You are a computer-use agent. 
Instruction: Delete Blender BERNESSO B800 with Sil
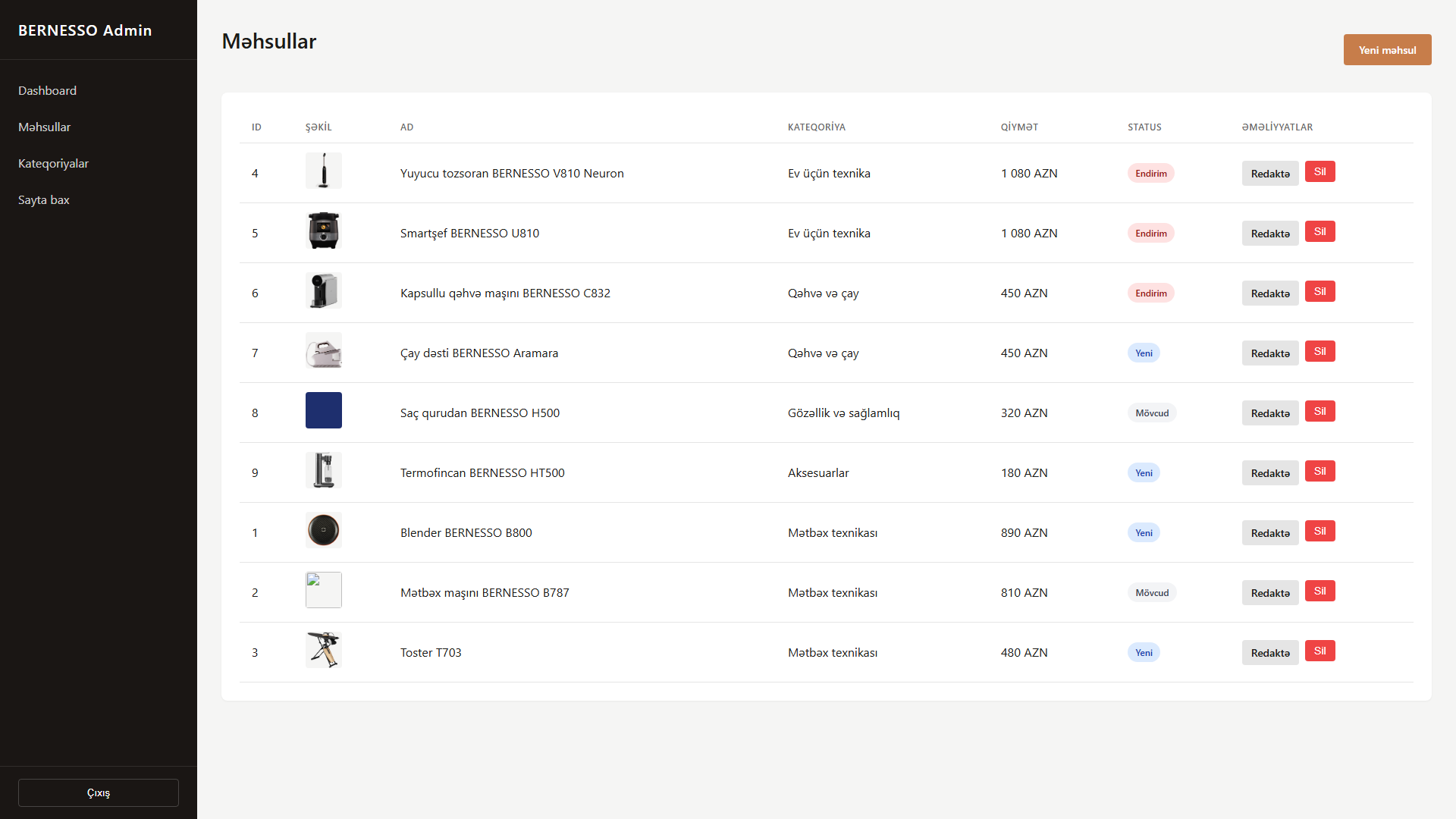click(1319, 531)
